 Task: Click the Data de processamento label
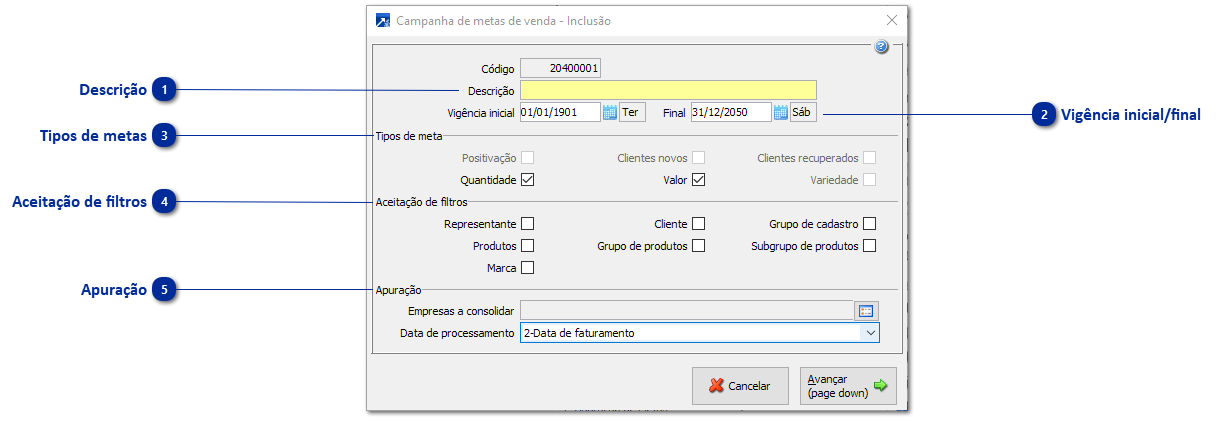point(457,333)
